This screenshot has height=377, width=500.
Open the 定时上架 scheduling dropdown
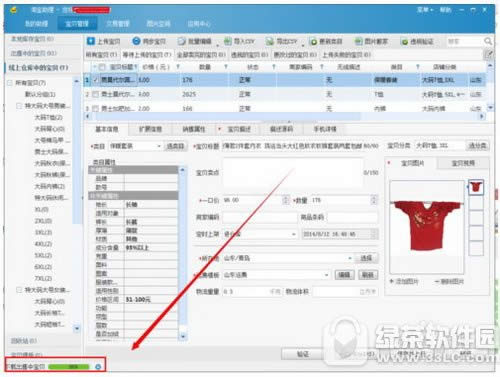point(294,234)
